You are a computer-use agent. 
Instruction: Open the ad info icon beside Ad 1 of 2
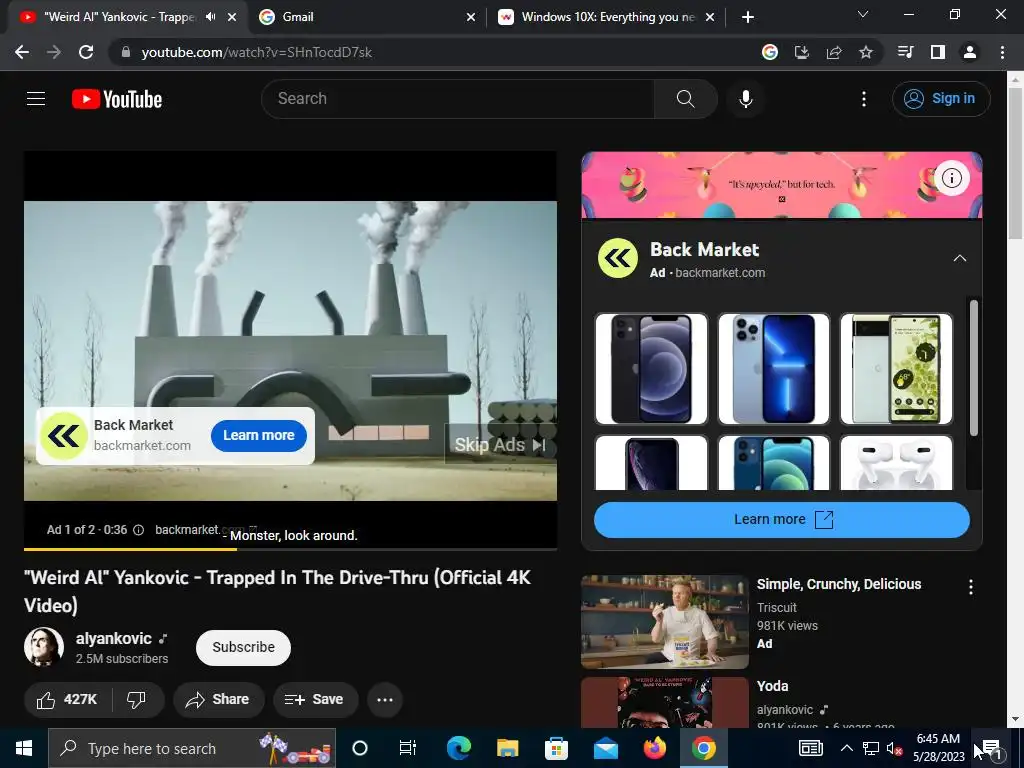pos(138,530)
